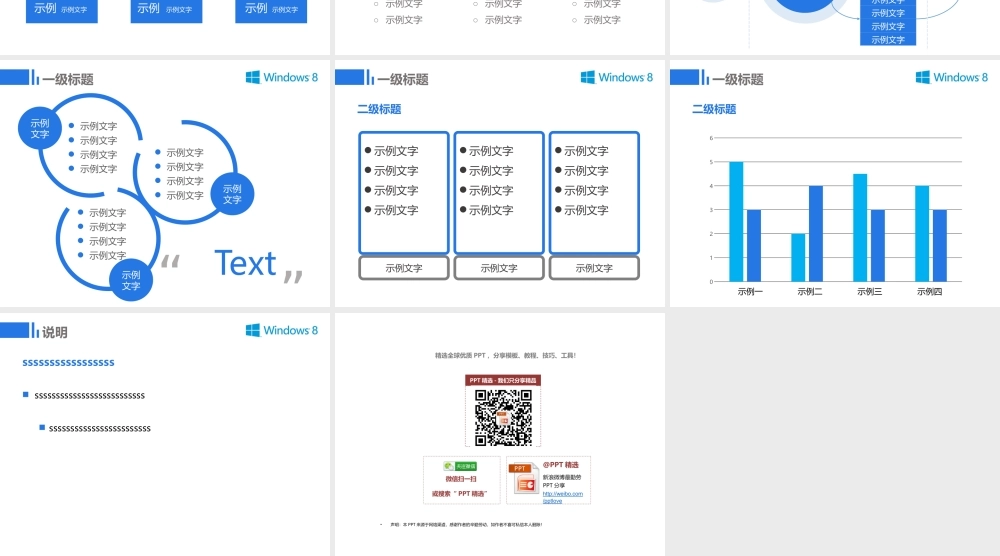The width and height of the screenshot is (1000, 556).
Task: Click the 示例四 category label on the chart
Action: (929, 291)
